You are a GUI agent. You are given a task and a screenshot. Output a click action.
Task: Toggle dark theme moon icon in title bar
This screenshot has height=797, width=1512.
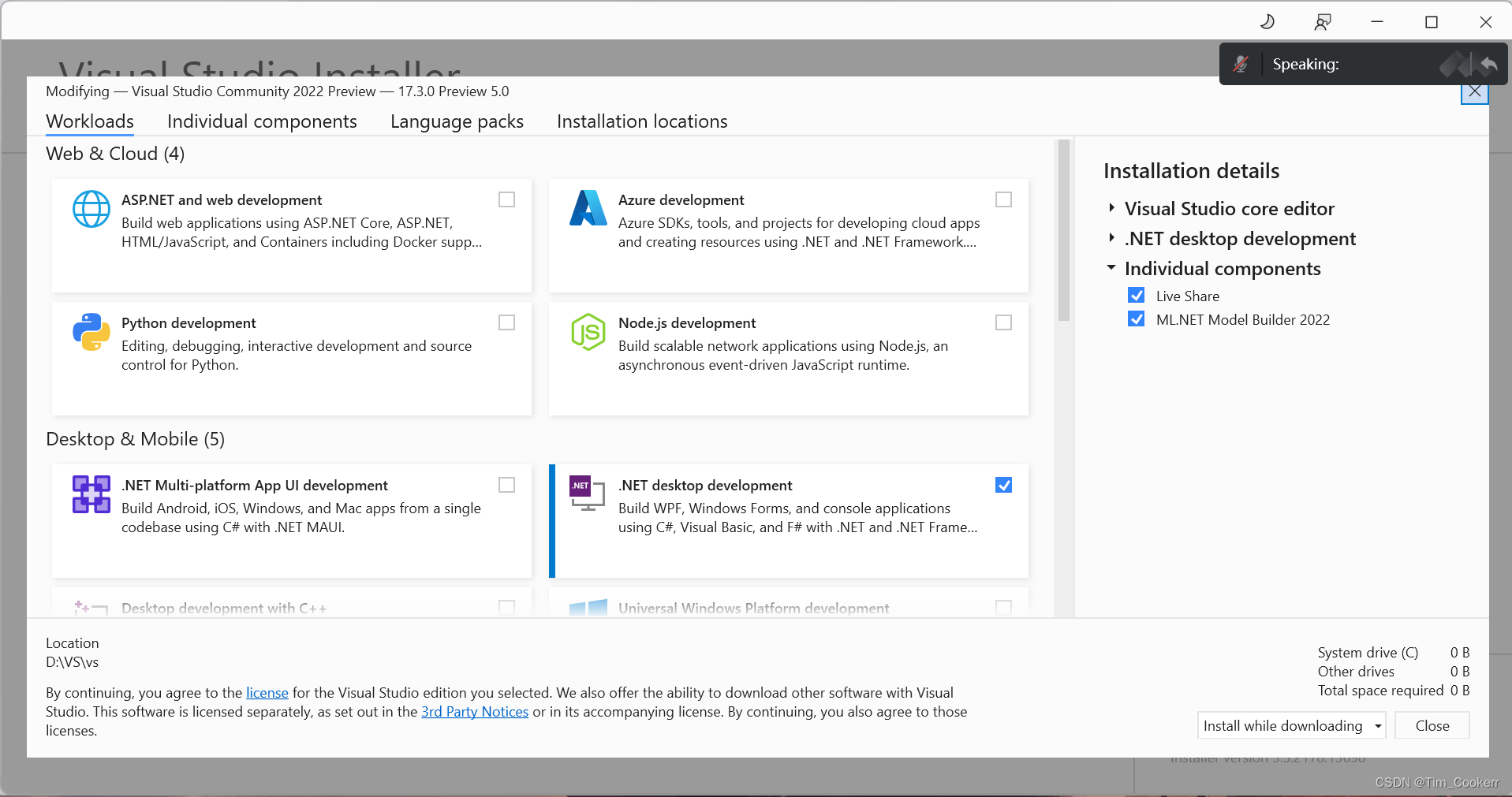tap(1267, 21)
